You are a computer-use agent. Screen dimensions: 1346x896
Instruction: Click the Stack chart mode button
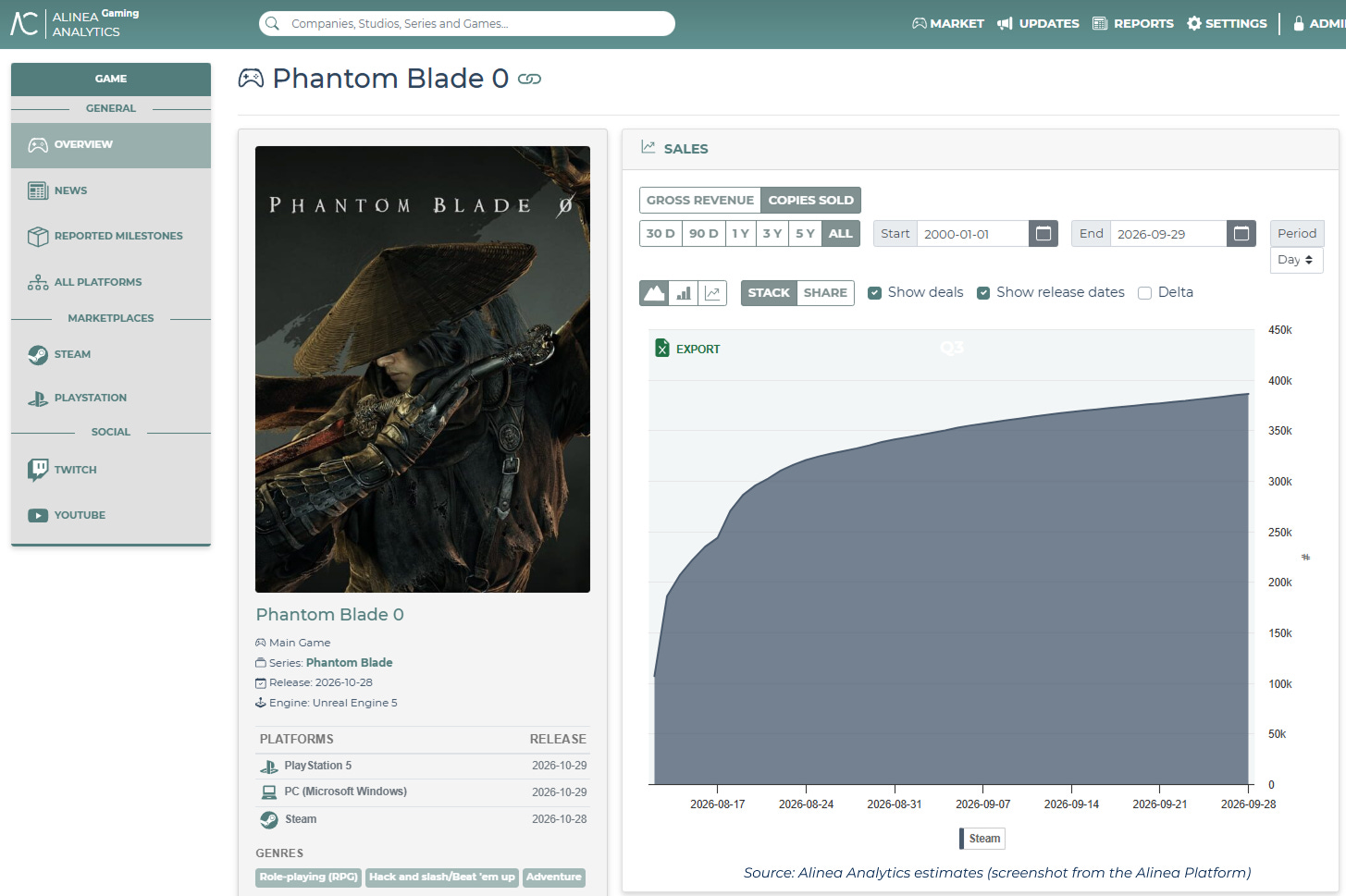click(769, 293)
